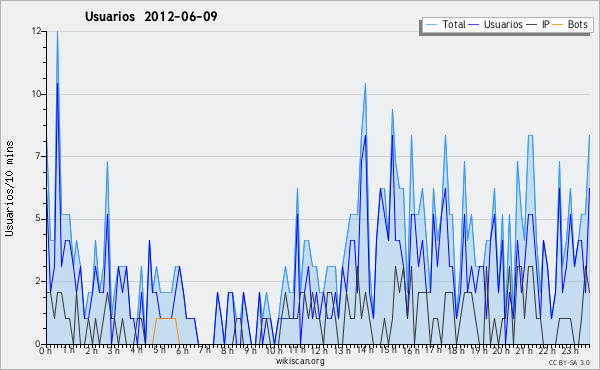Click the 'CC BY-SA 3.0' license text
Image resolution: width=600 pixels, height=370 pixels.
coord(569,362)
